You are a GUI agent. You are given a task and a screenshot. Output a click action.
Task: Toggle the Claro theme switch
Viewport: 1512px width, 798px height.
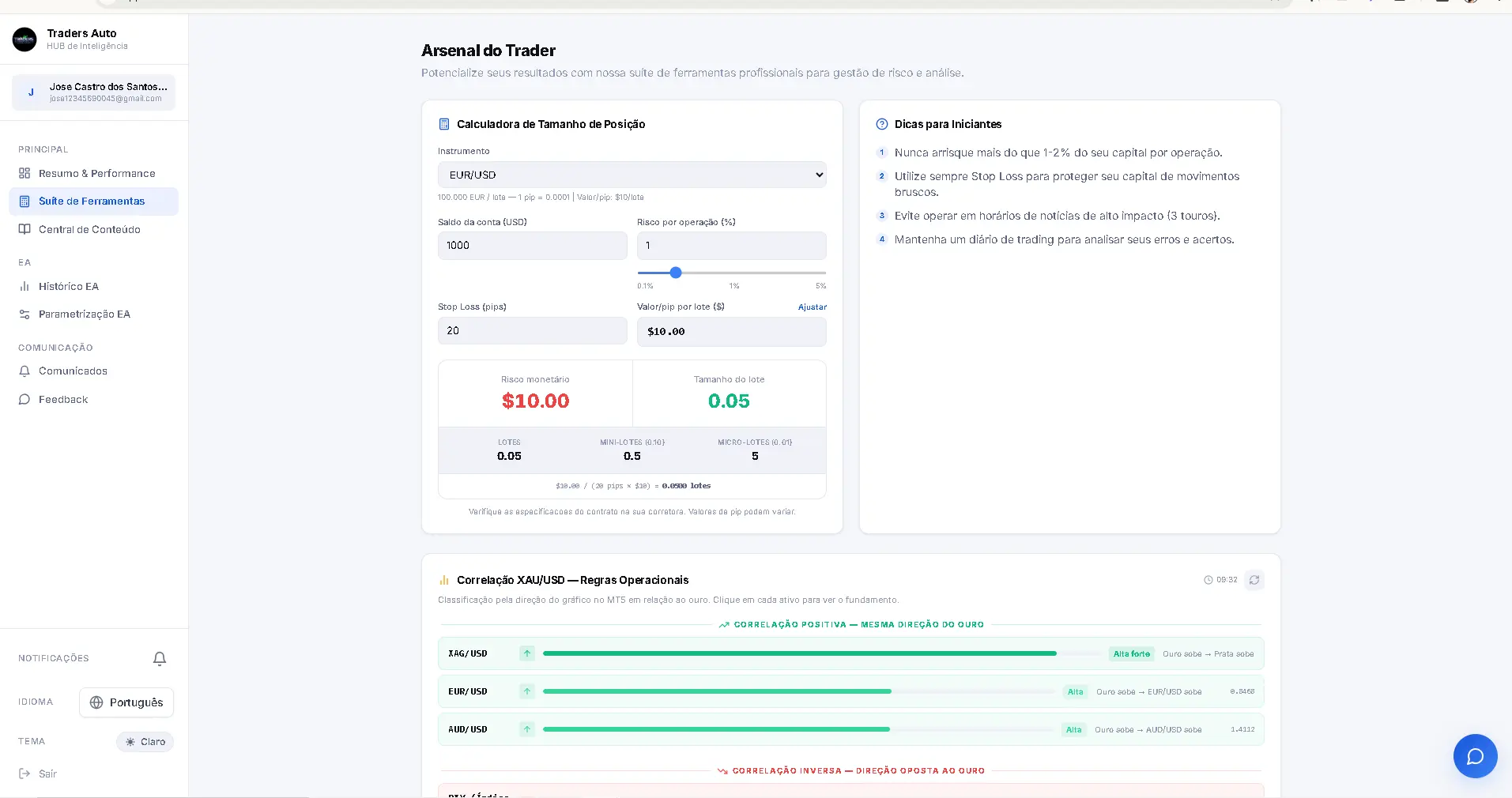click(x=145, y=742)
